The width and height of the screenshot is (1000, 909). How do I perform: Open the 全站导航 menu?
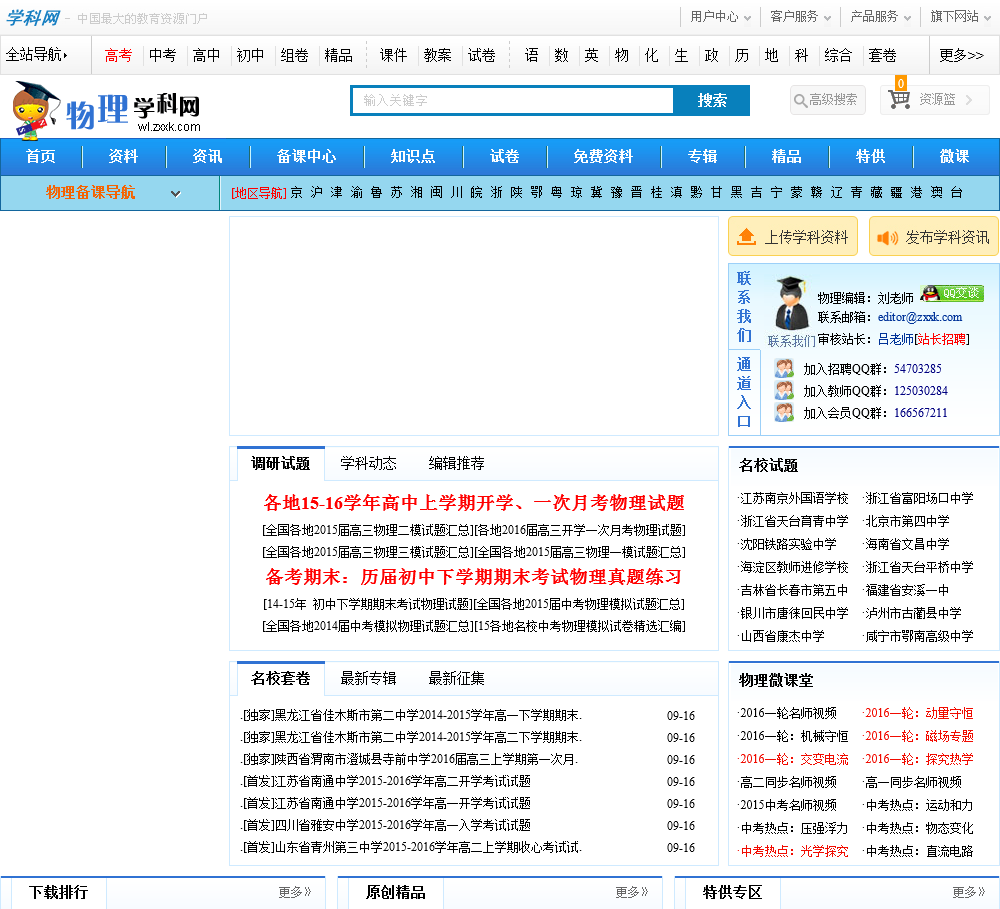pyautogui.click(x=36, y=55)
